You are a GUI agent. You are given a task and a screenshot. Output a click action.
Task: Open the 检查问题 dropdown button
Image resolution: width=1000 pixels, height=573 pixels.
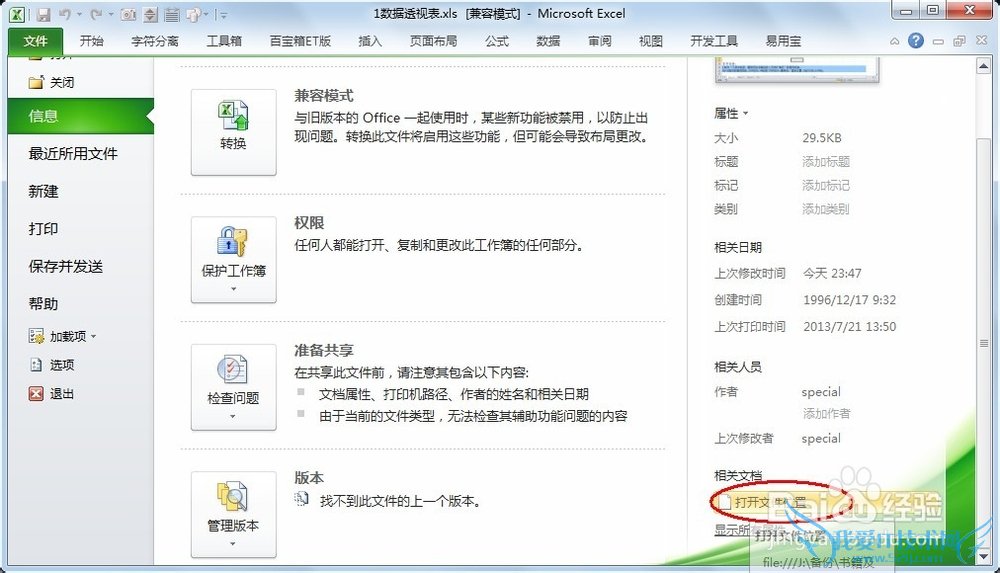coord(233,387)
